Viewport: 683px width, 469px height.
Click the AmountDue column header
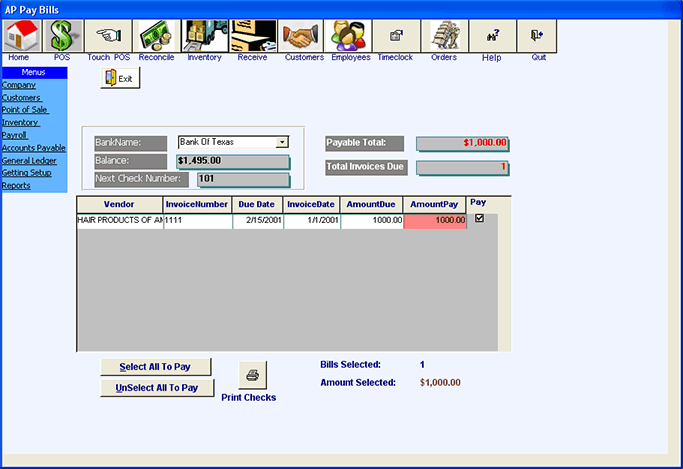coord(371,204)
